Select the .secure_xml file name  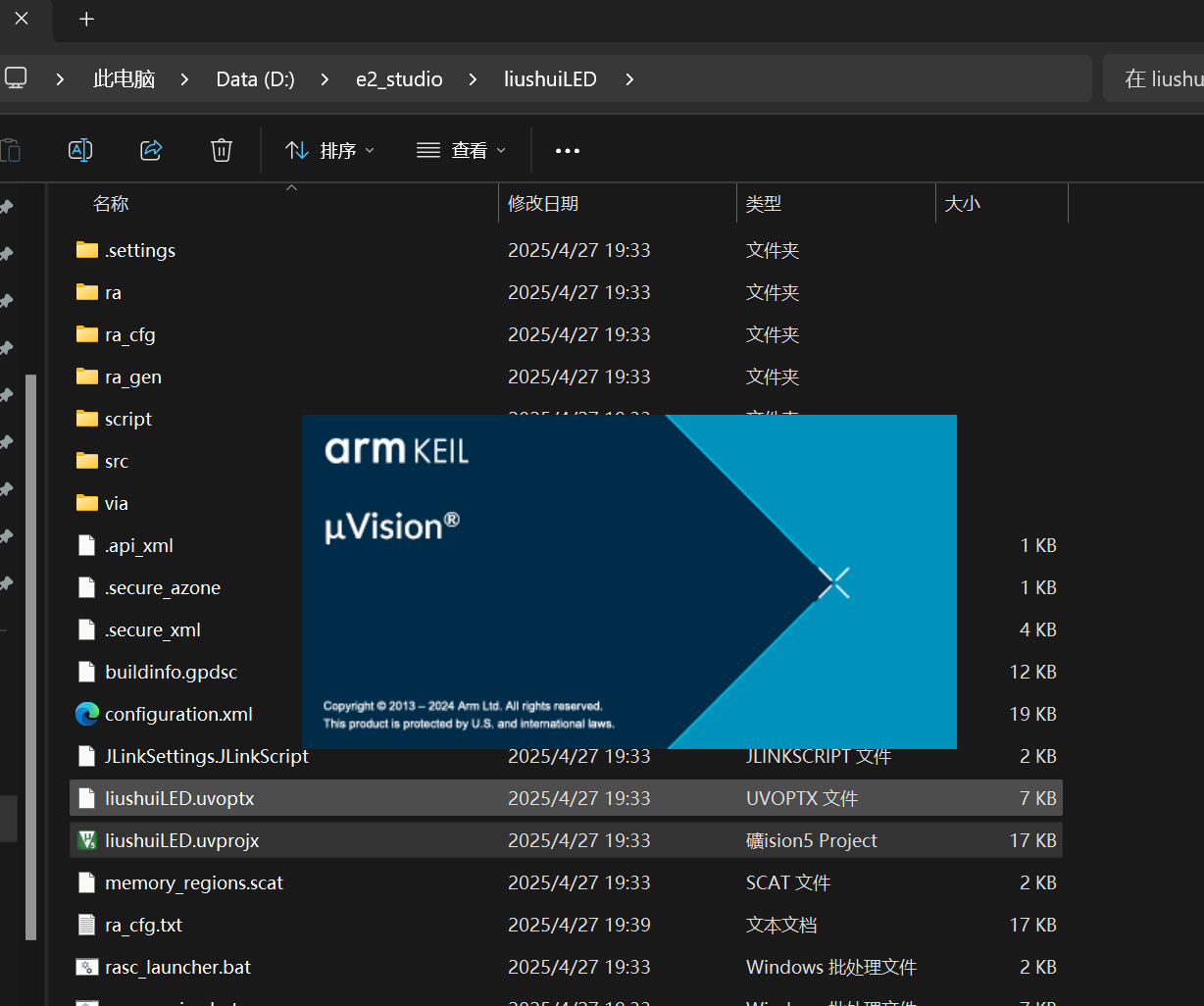153,630
